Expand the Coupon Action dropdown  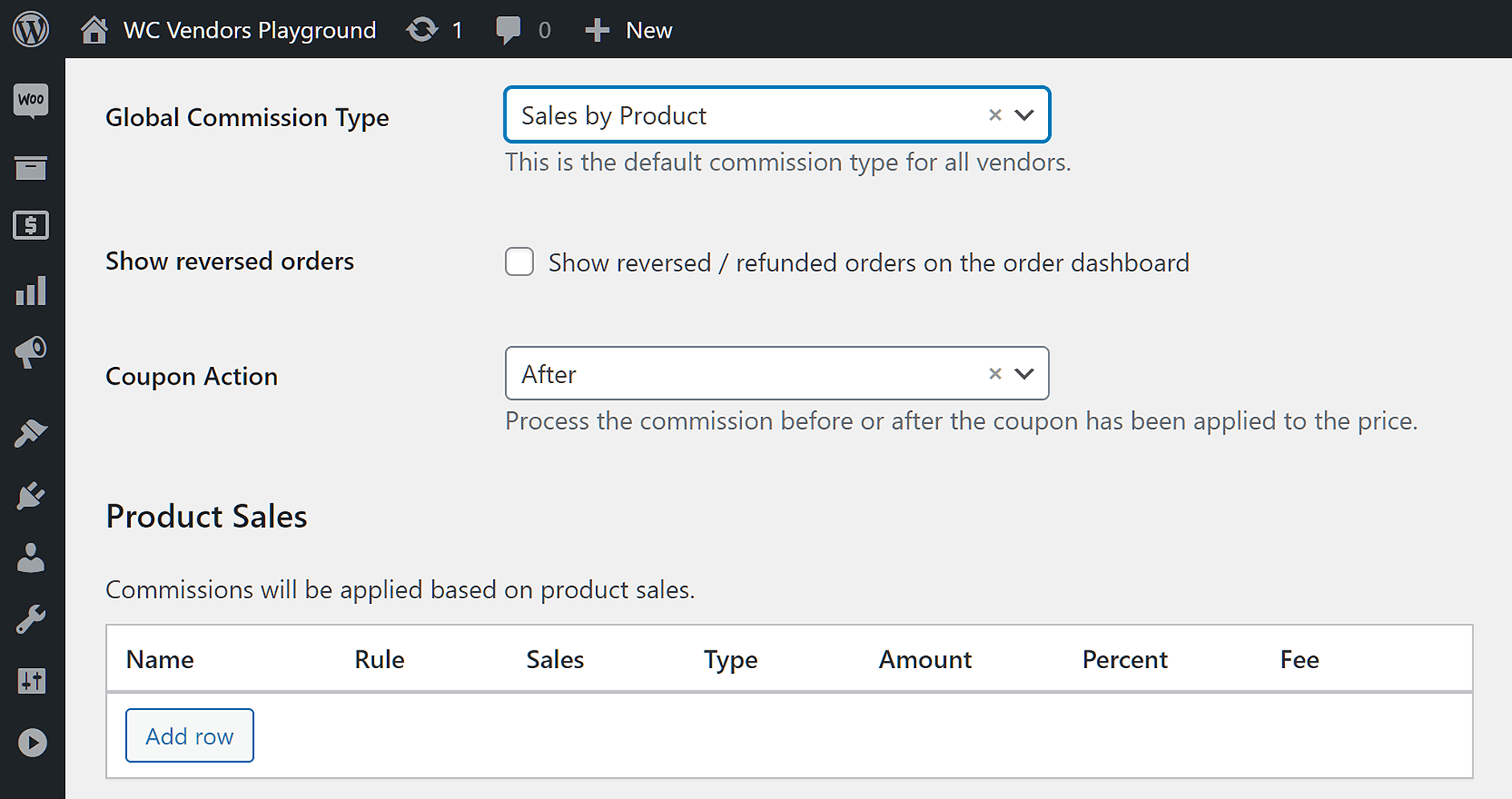(x=1024, y=373)
